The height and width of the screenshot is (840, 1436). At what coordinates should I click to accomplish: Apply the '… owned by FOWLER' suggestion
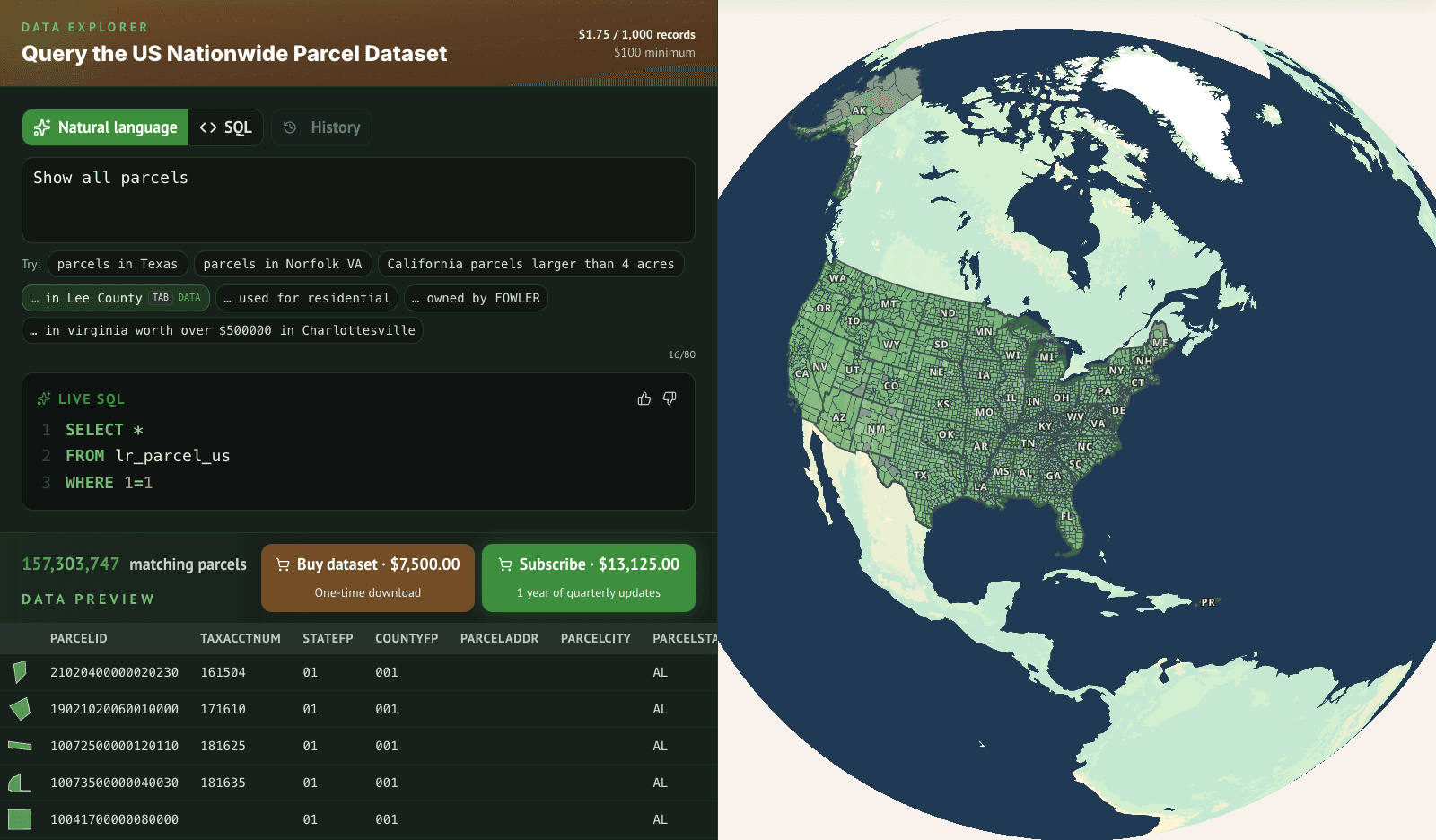click(476, 298)
